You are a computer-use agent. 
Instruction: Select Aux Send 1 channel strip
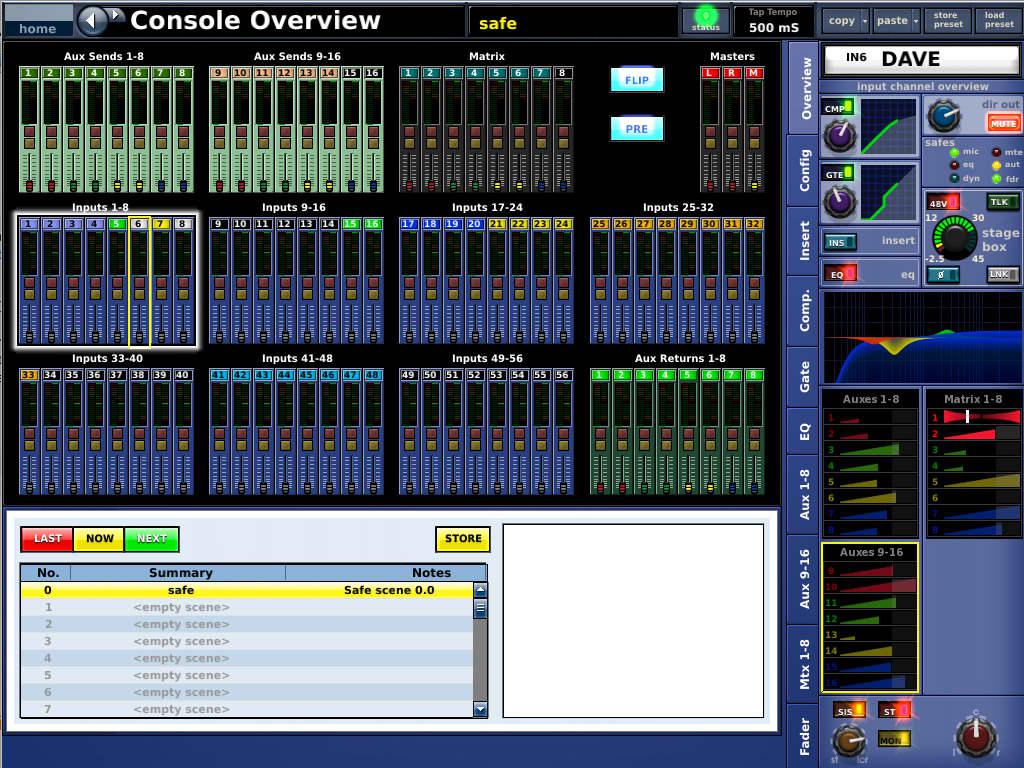[29, 129]
